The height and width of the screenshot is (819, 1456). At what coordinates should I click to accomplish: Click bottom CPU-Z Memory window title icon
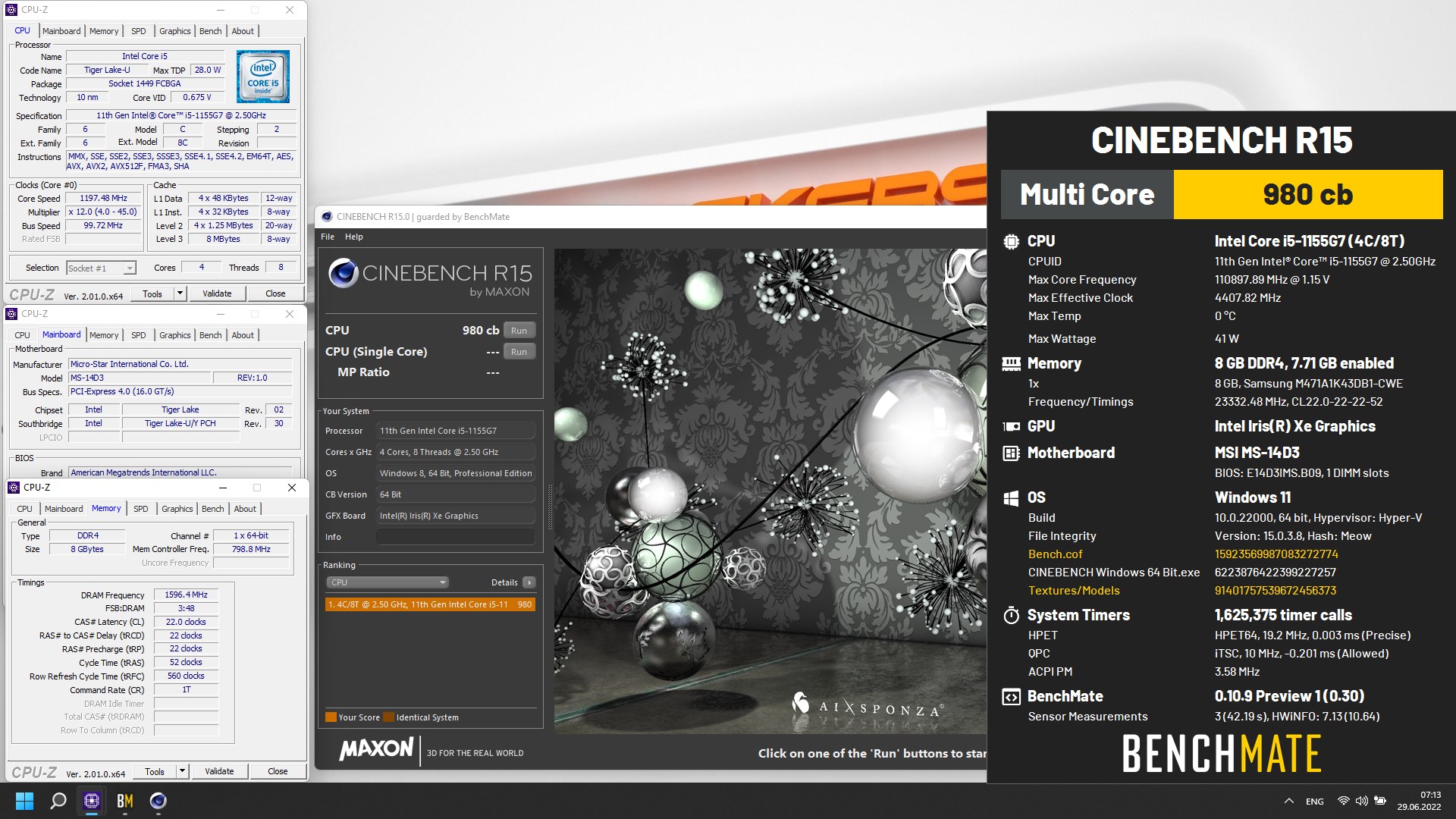click(x=13, y=488)
